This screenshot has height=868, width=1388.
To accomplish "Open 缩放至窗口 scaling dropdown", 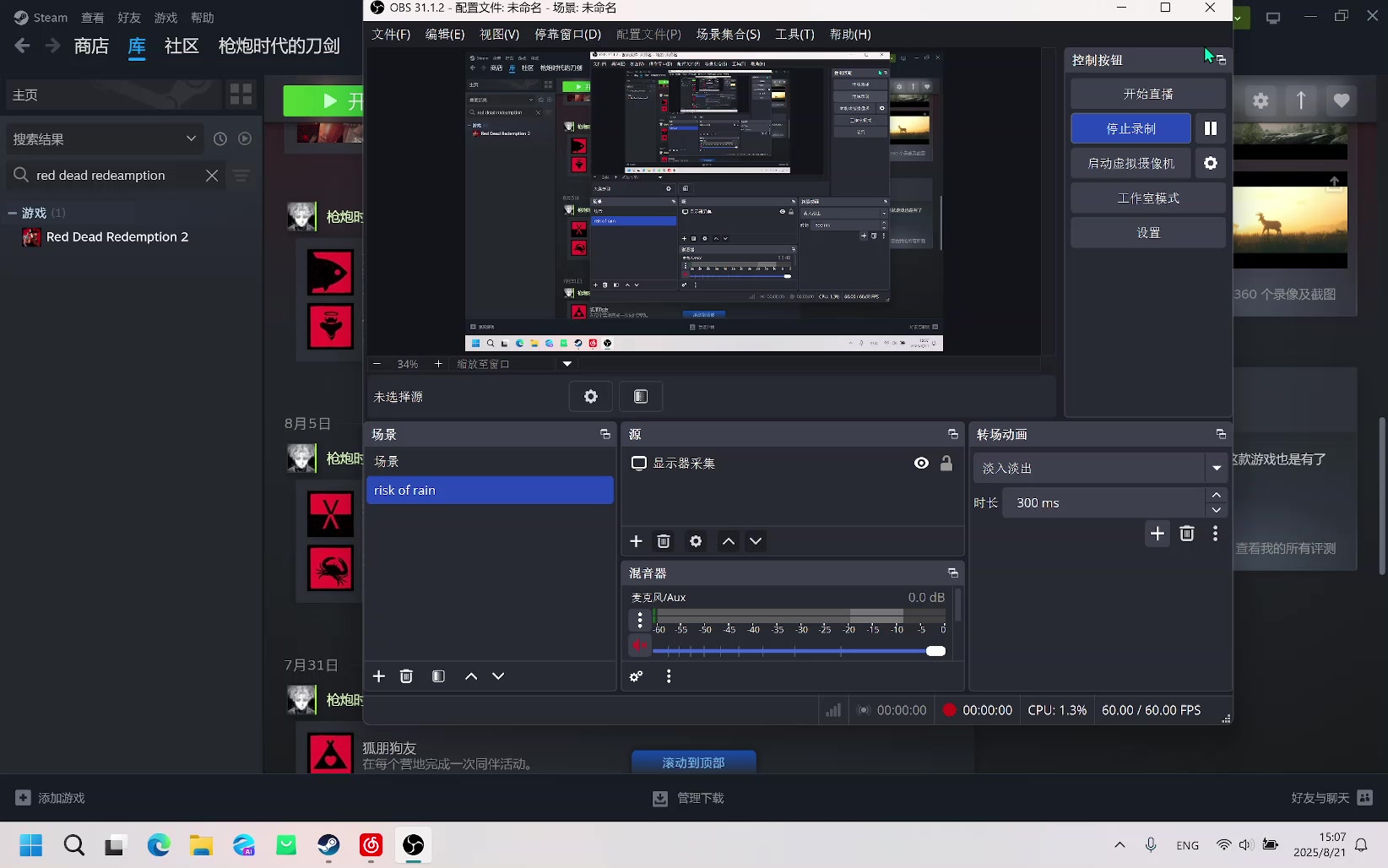I will pos(567,364).
